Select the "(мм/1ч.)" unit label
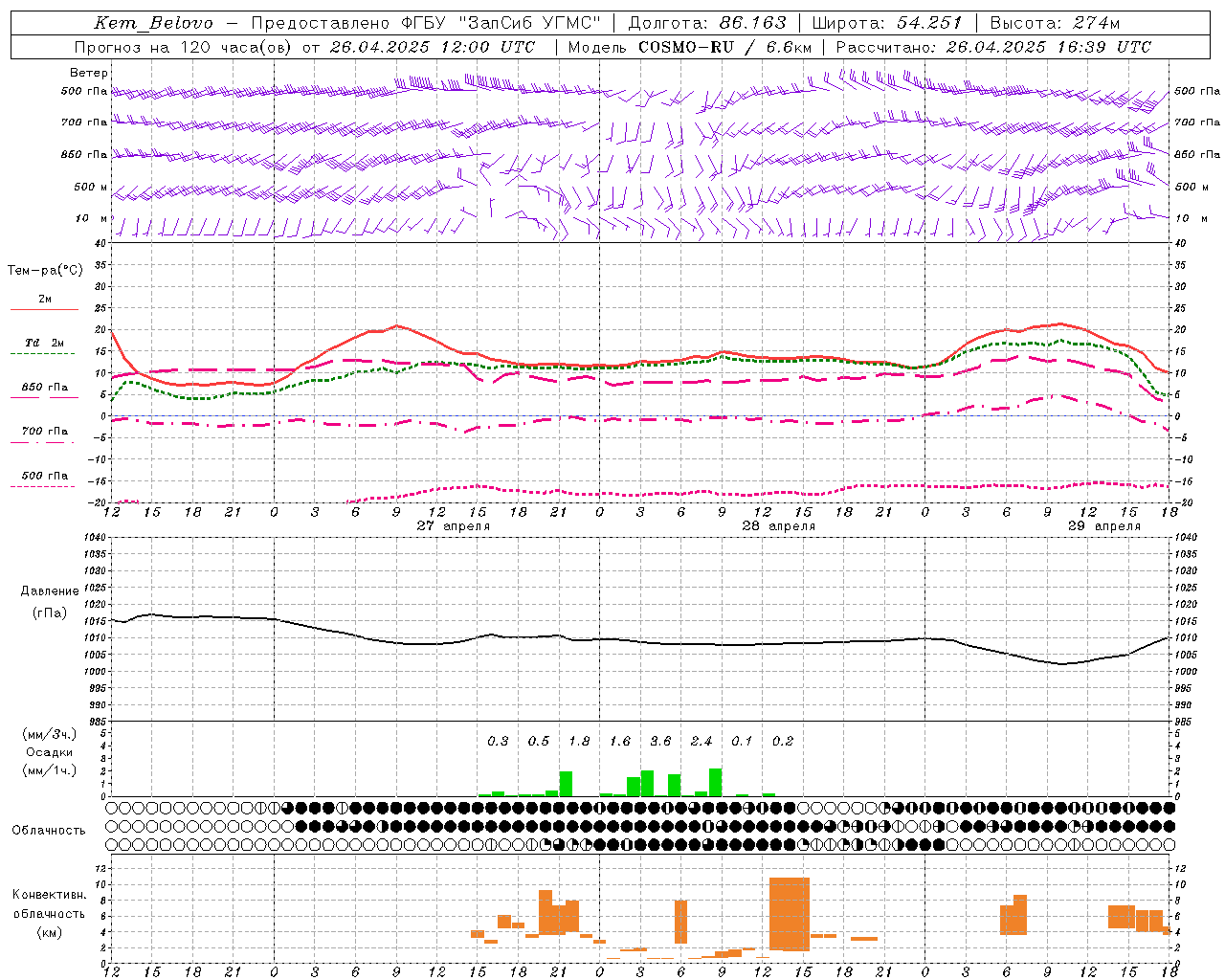This screenshot has width=1225, height=980. point(50,770)
